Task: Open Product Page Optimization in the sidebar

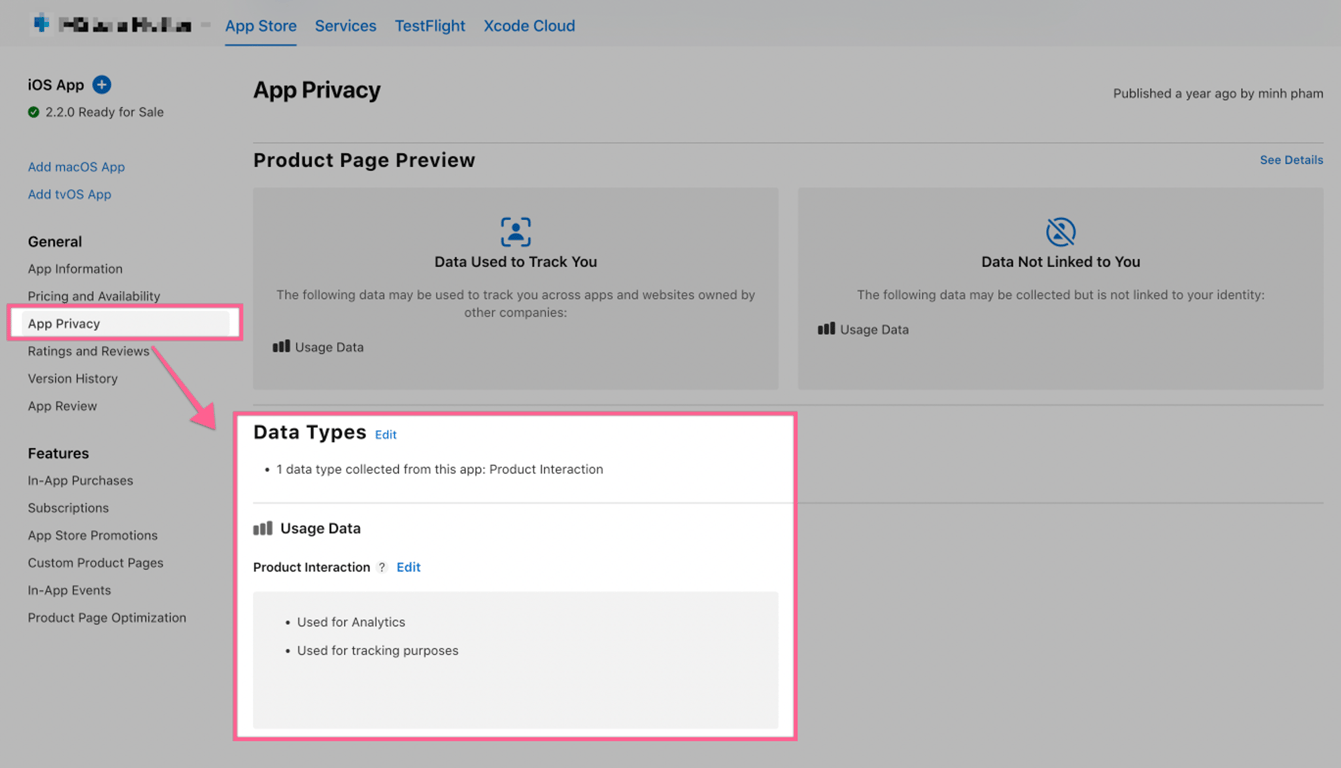Action: coord(107,617)
